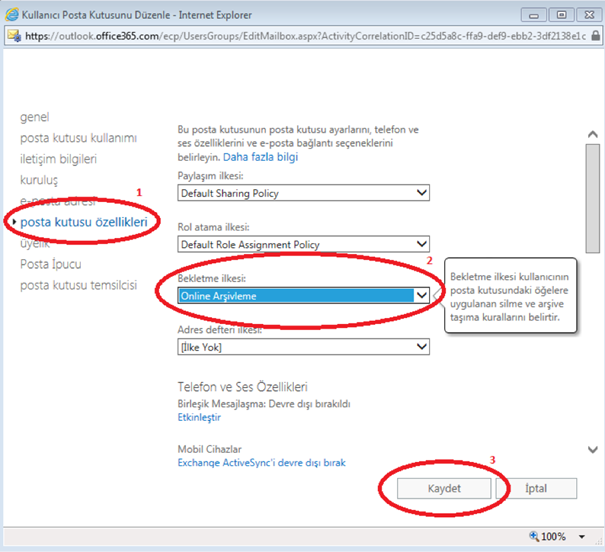This screenshot has height=552, width=605.
Task: Click the vertical scrollbar thumb
Action: 593,199
